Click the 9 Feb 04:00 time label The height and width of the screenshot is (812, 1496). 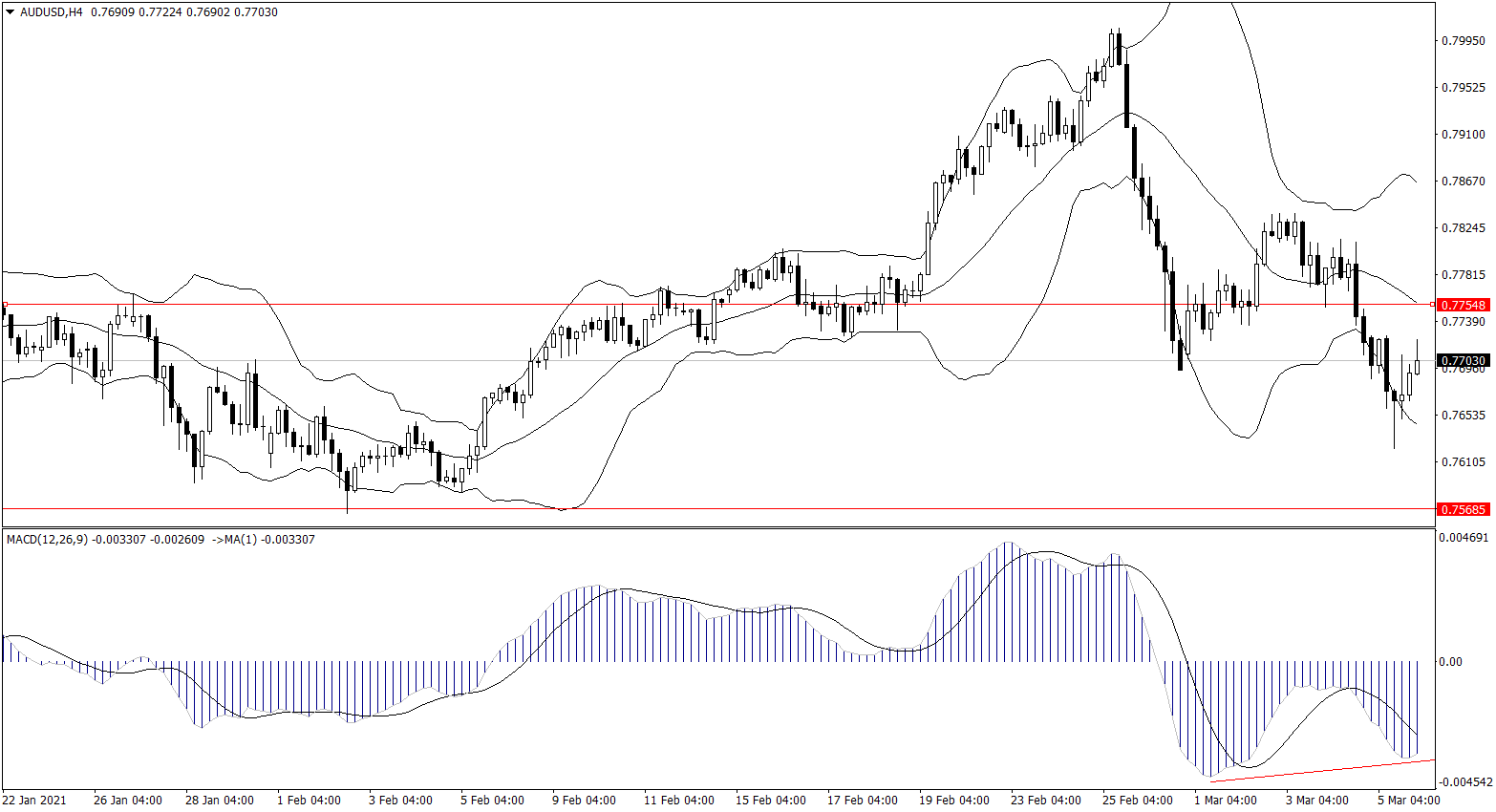coord(584,800)
